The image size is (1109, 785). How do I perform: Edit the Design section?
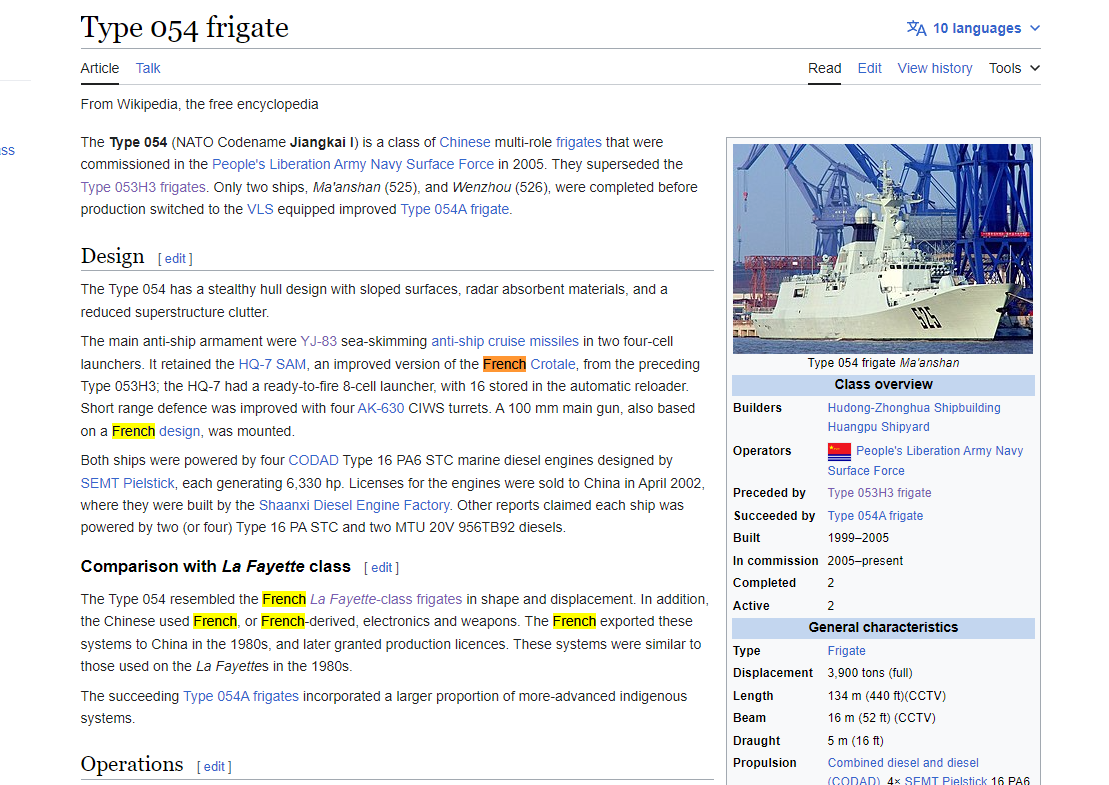(x=175, y=259)
